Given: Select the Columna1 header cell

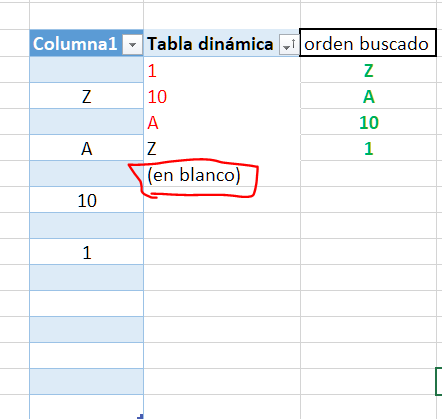Looking at the screenshot, I should click(x=86, y=43).
